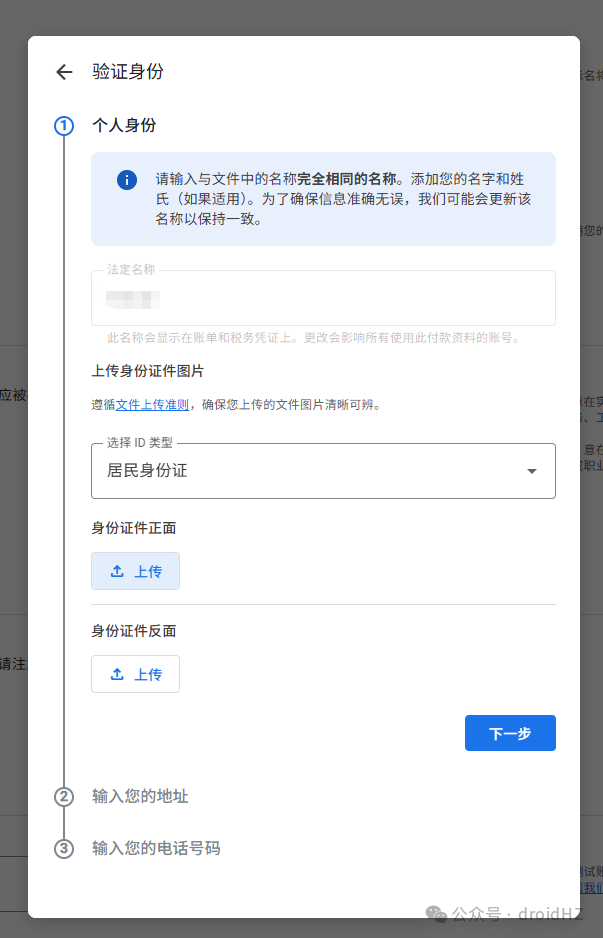Click the bold text 完全相同的名称 in notice

coord(346,179)
